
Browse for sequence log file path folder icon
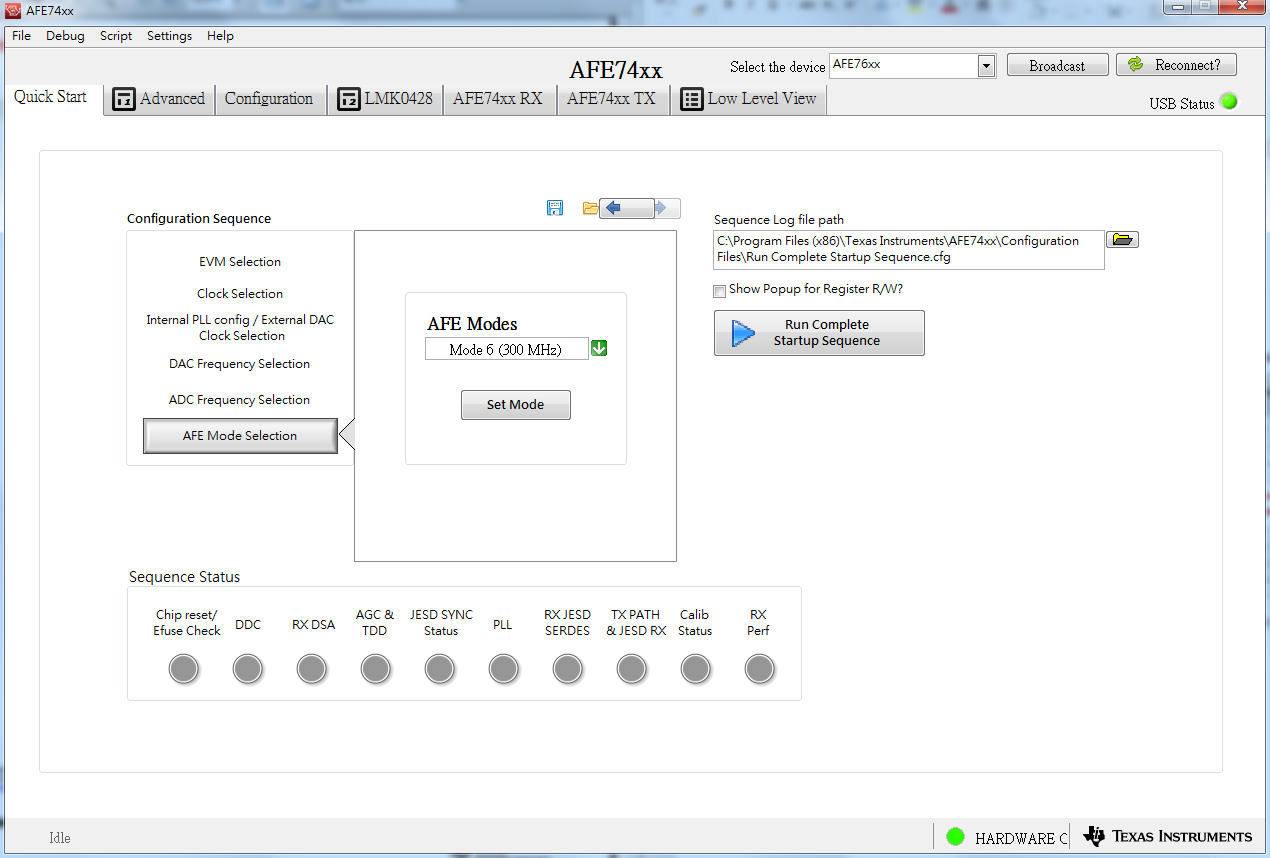[x=1123, y=240]
